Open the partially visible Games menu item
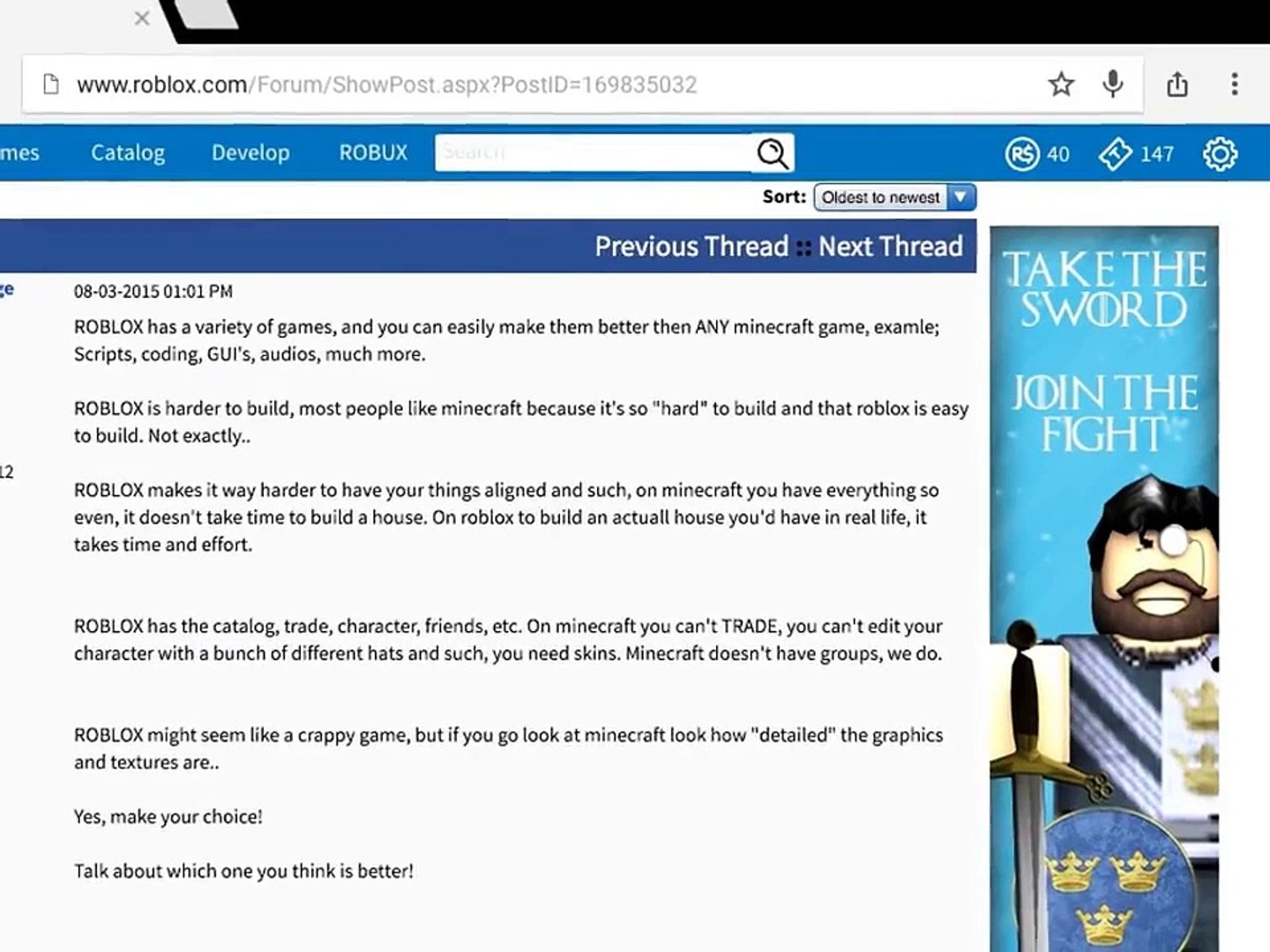This screenshot has width=1270, height=952. click(x=19, y=152)
